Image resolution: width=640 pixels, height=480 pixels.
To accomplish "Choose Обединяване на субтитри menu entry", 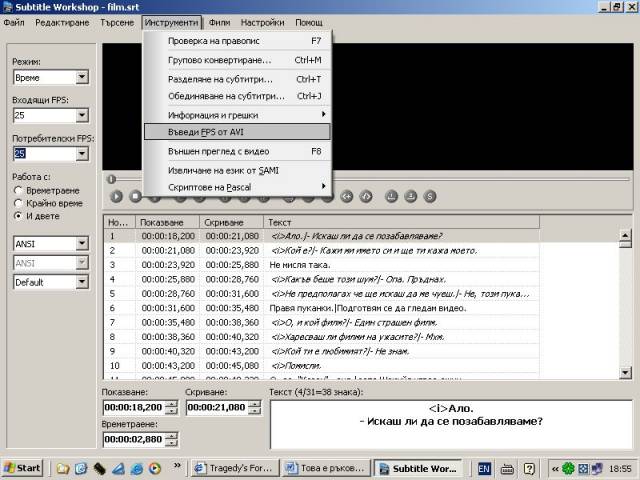I will point(237,96).
